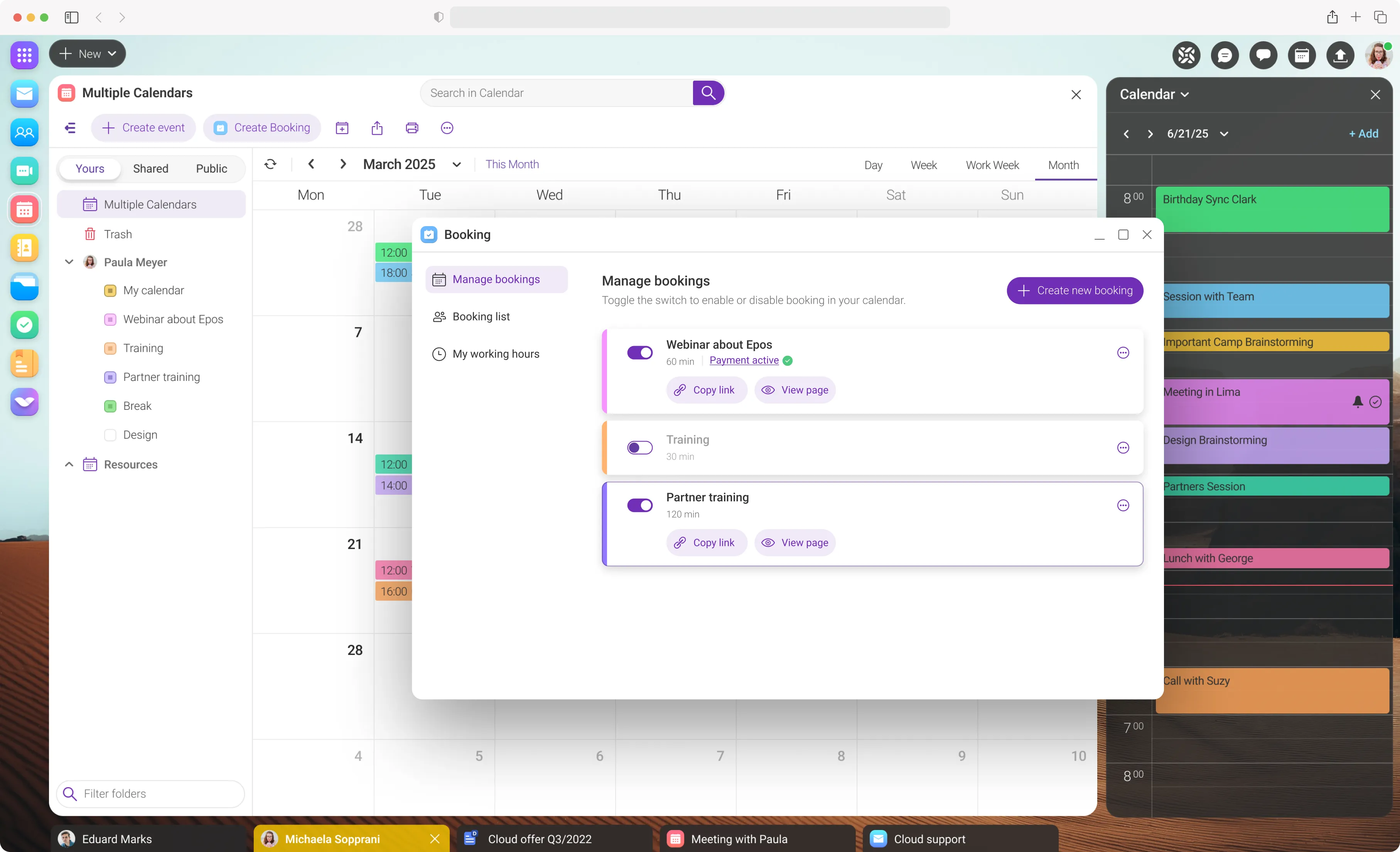Expand the New button dropdown
1400x852 pixels.
113,54
